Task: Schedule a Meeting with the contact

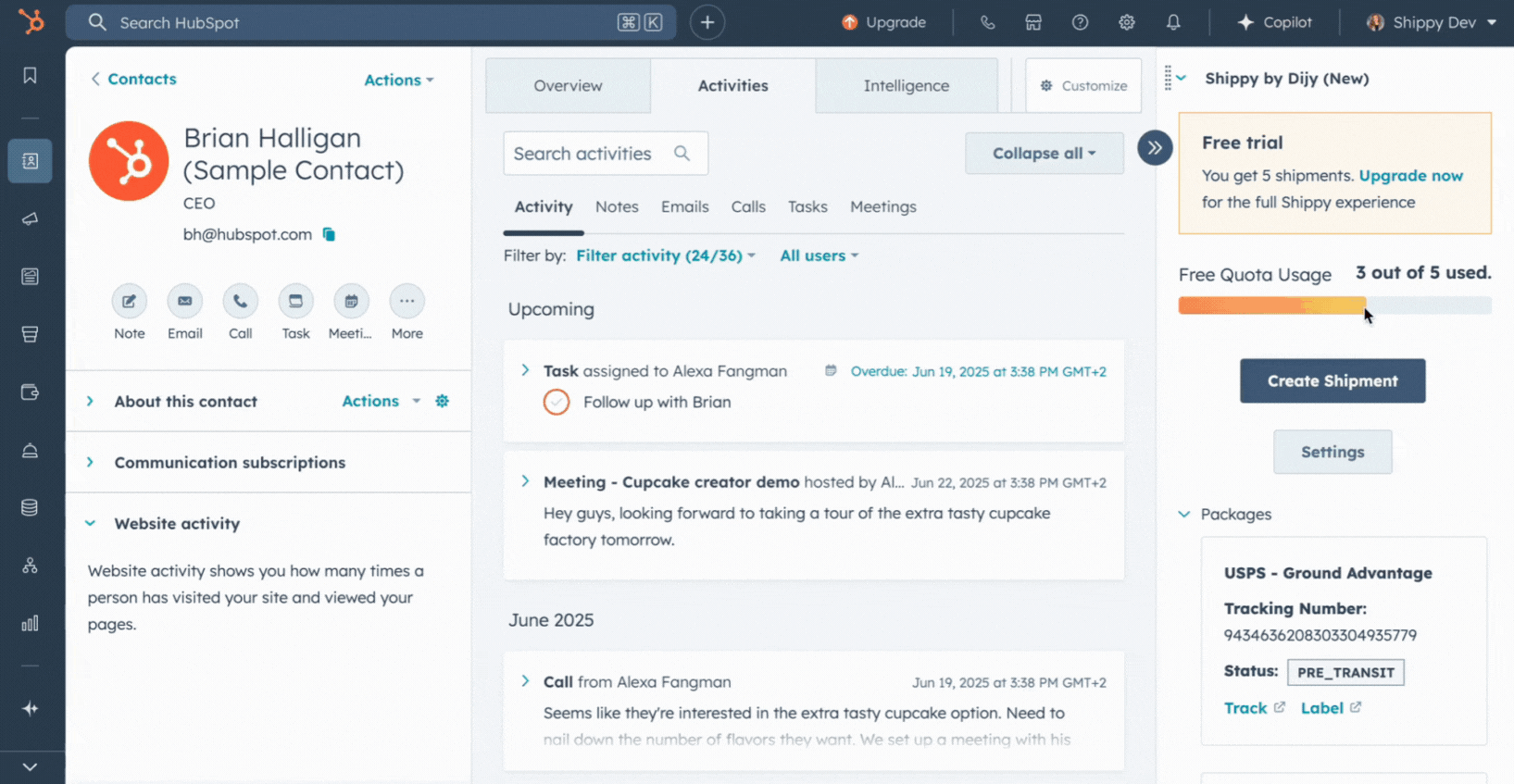Action: (x=351, y=301)
